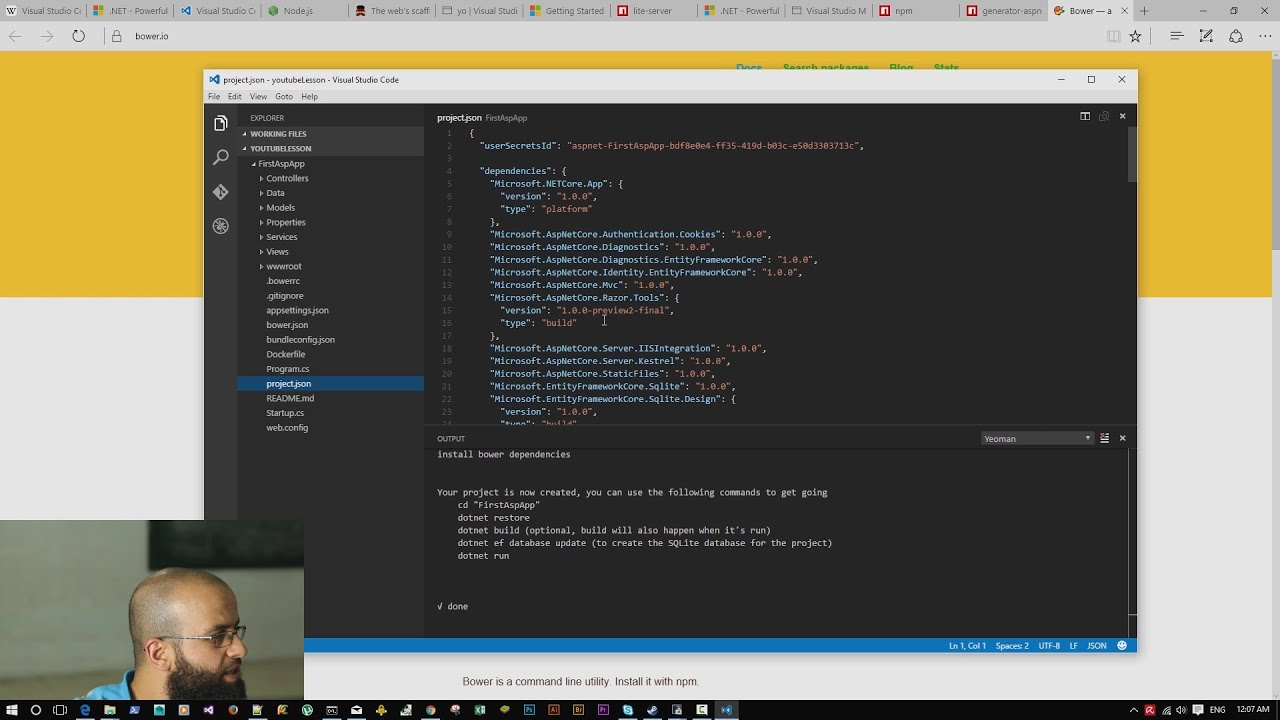This screenshot has height=720, width=1280.
Task: Change line endings via LF status item
Action: pyautogui.click(x=1074, y=646)
